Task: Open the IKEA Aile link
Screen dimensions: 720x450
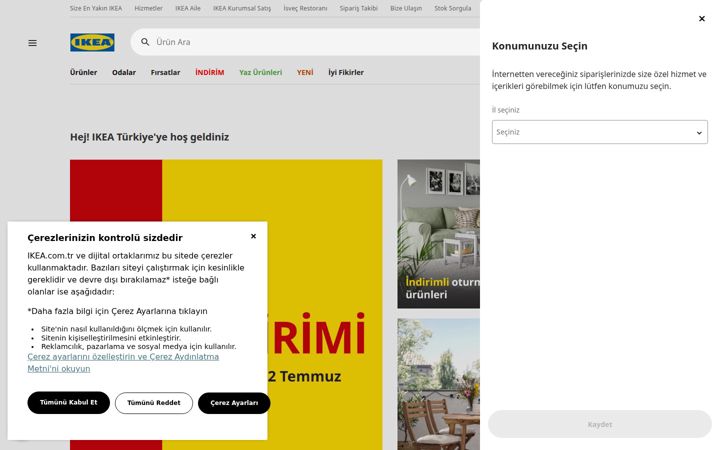Action: click(x=188, y=8)
